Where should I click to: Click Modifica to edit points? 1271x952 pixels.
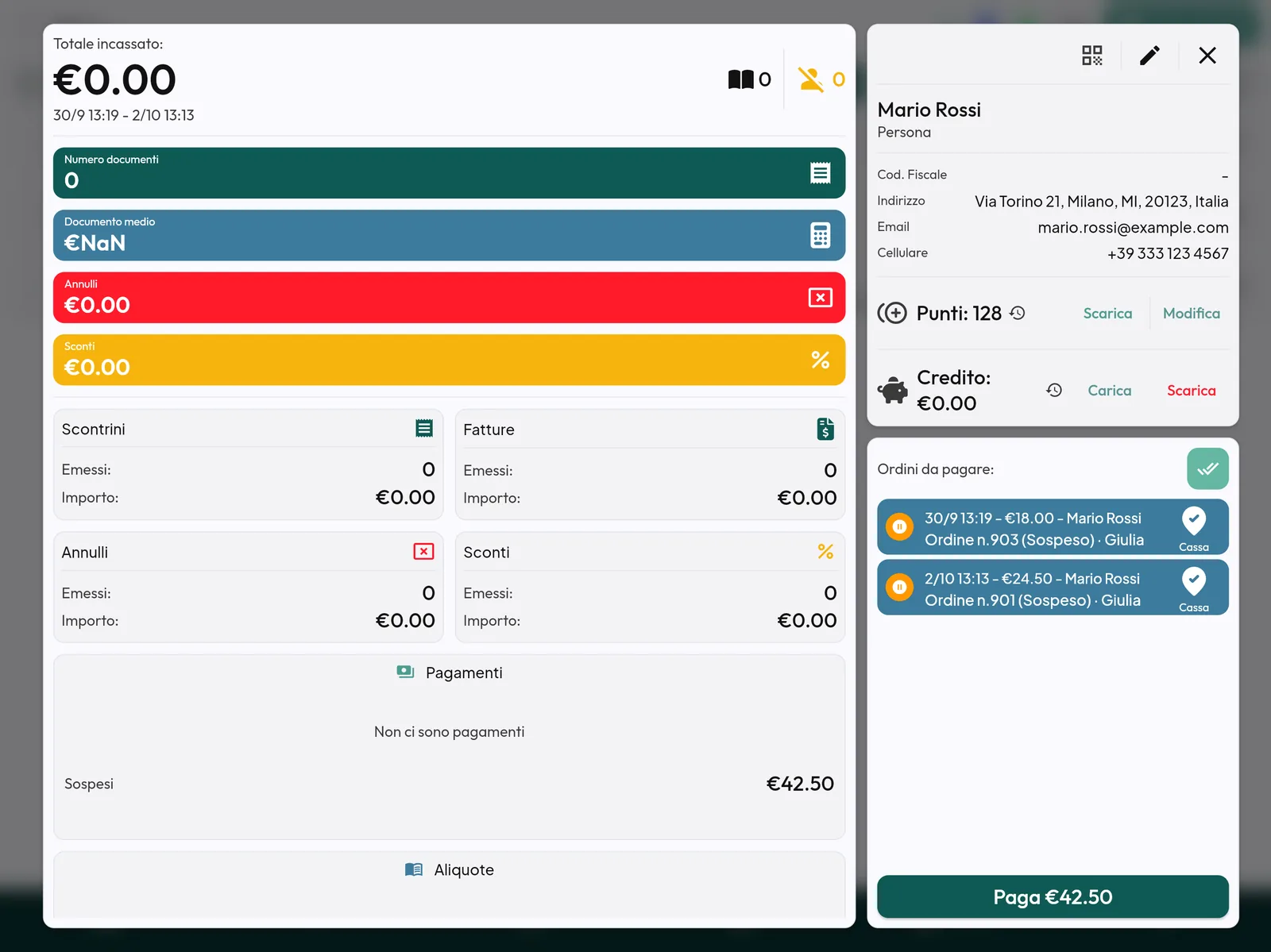[1192, 314]
